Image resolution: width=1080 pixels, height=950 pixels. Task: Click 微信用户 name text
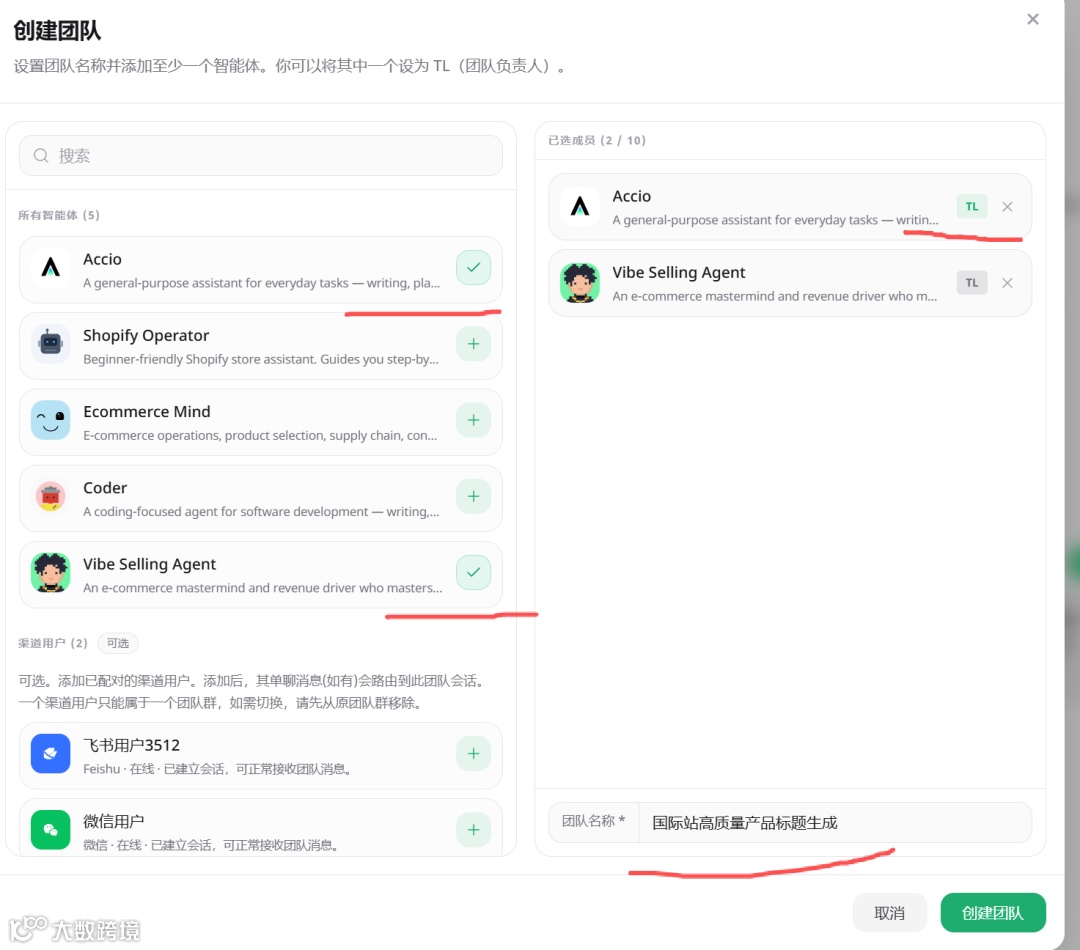point(114,821)
